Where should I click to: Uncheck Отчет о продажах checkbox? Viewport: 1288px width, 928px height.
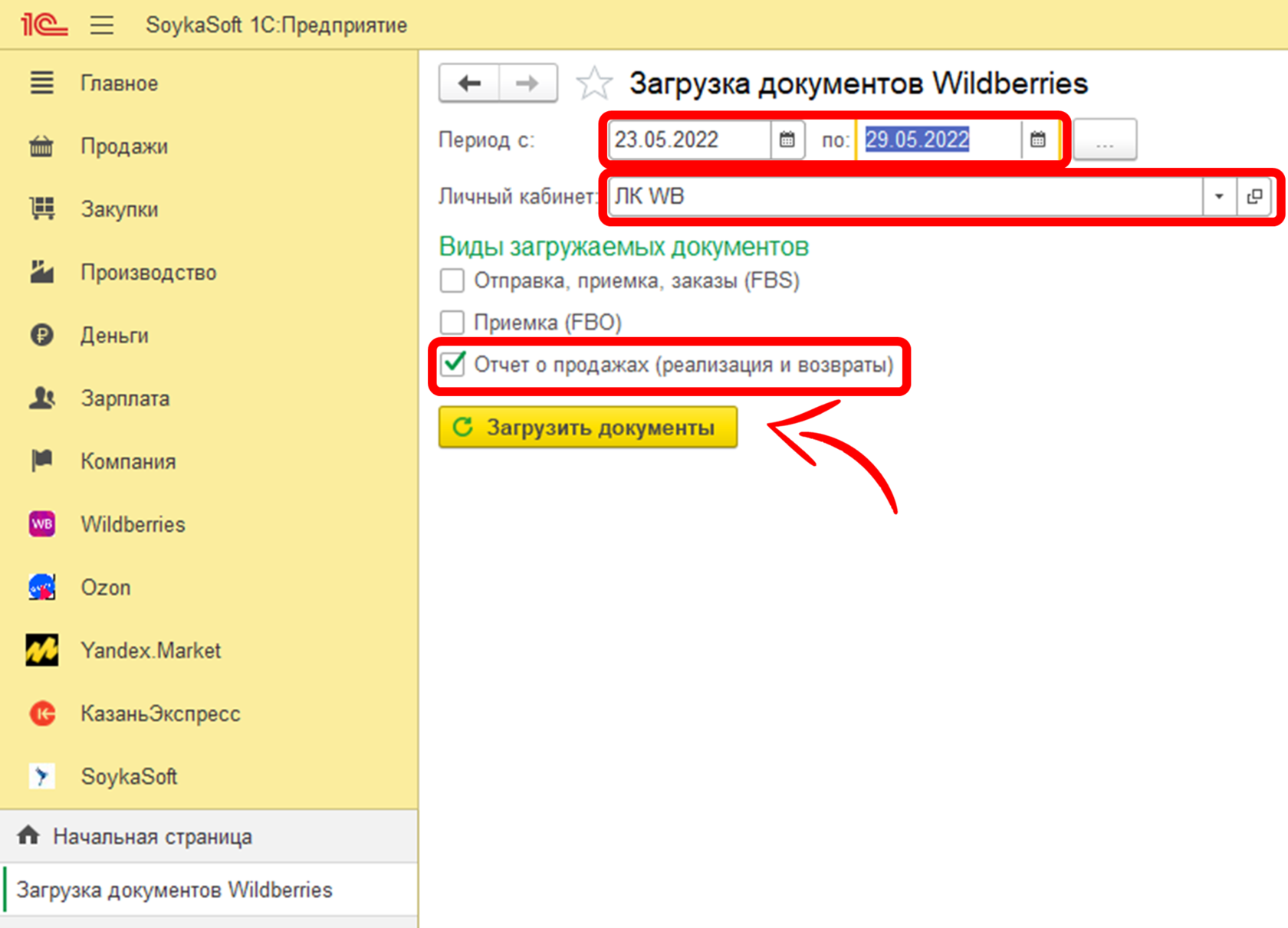(452, 364)
